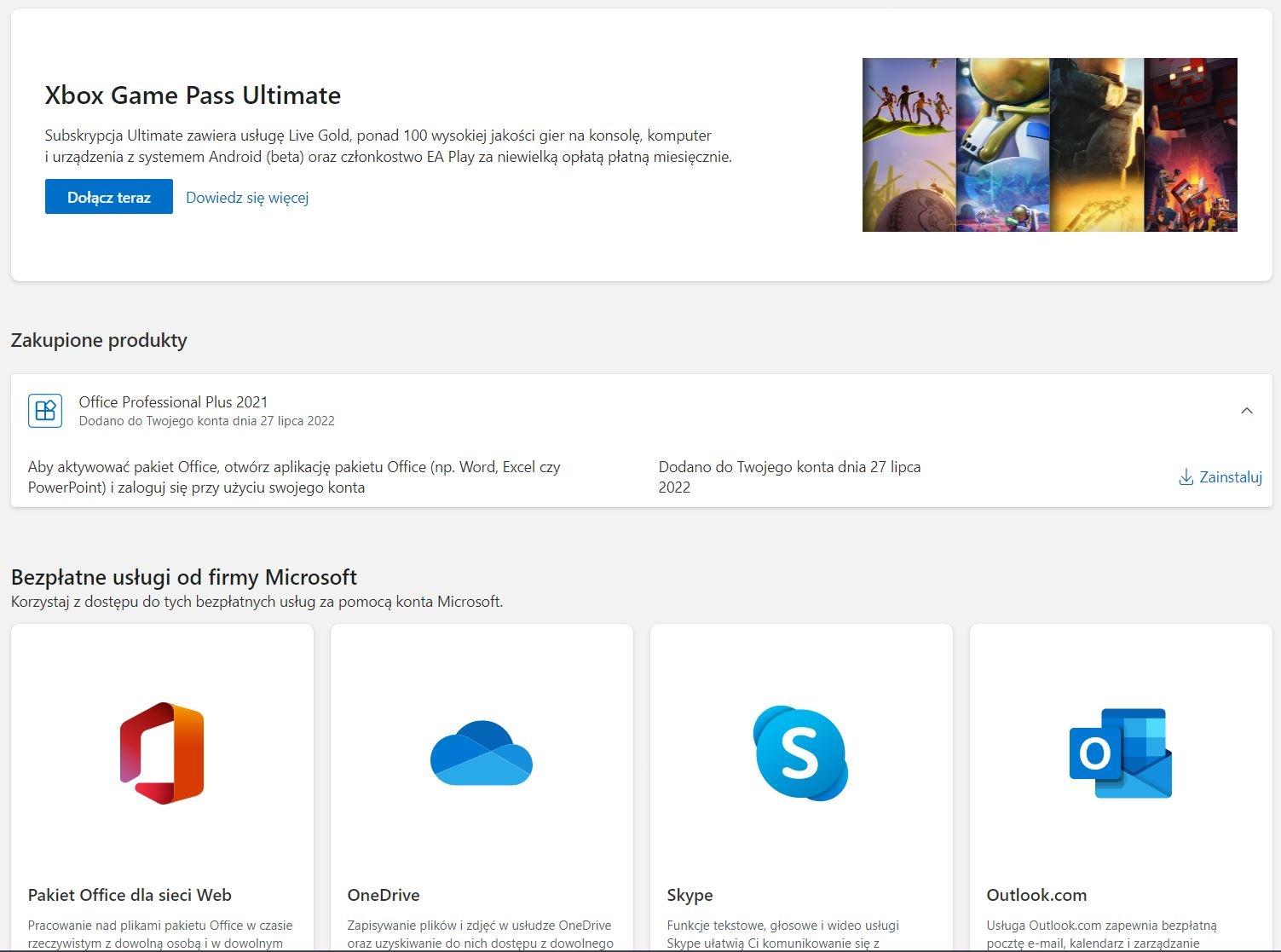Image resolution: width=1281 pixels, height=952 pixels.
Task: Click the Office red logo icon
Action: (x=162, y=753)
